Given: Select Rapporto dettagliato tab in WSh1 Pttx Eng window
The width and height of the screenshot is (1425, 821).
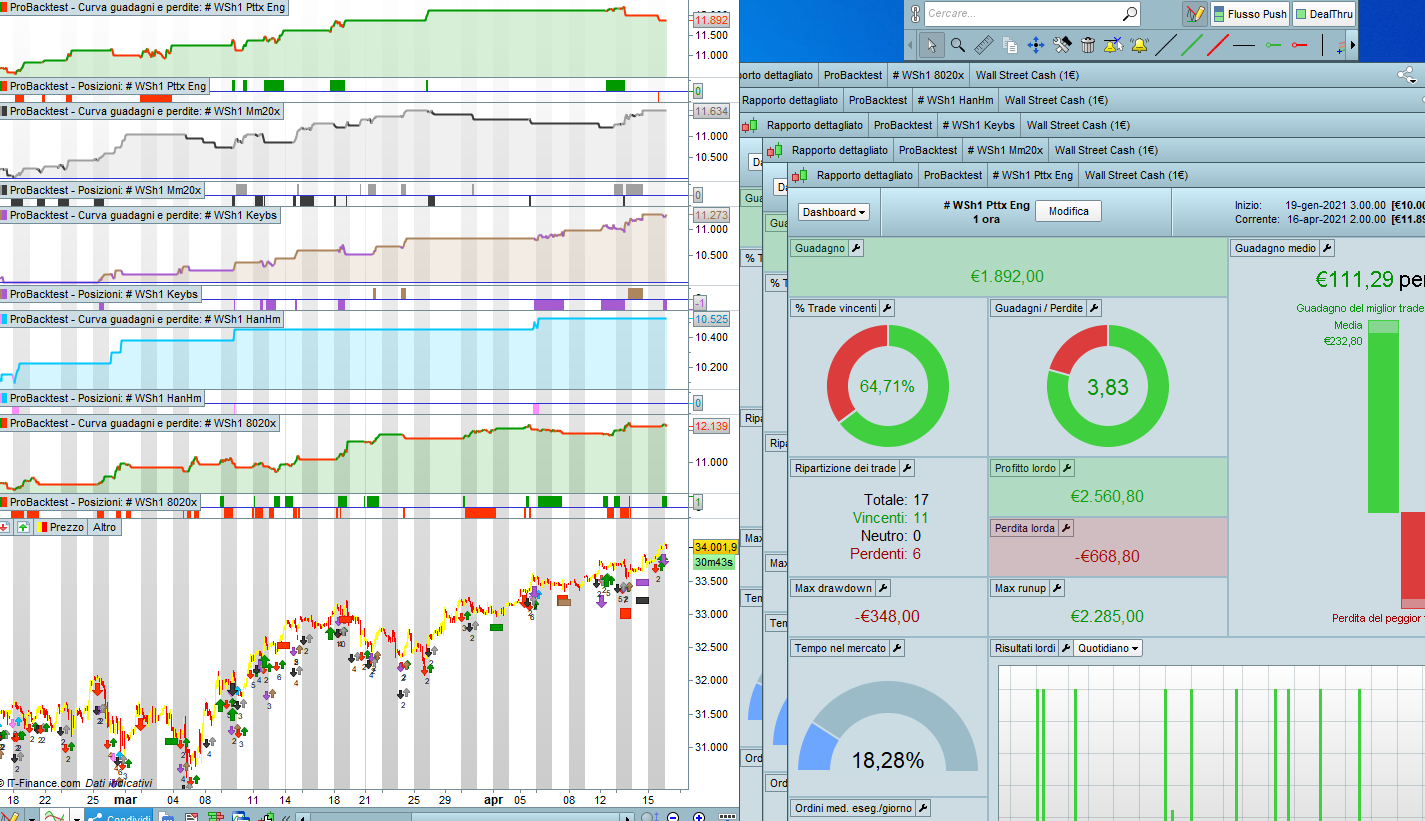Looking at the screenshot, I should [x=865, y=175].
